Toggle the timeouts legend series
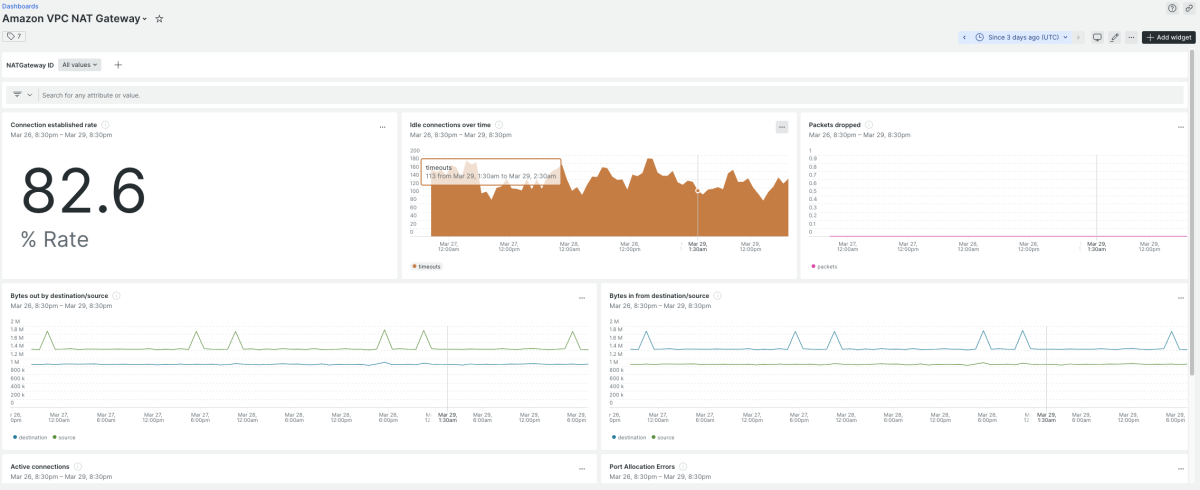Viewport: 1200px width, 490px height. tap(427, 267)
